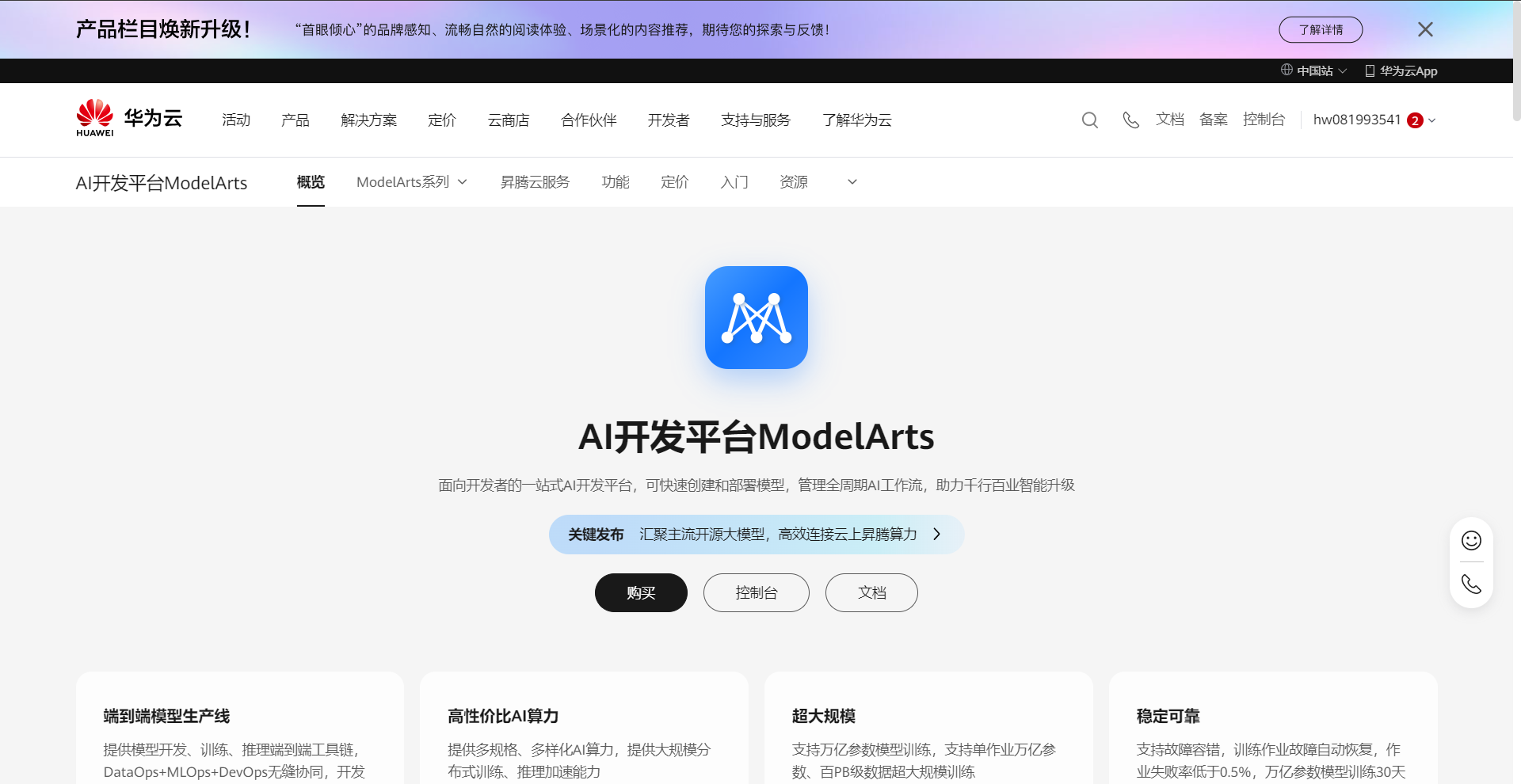Screen dimensions: 1521x784
Task: Click the phone icon beside 华为云App
Action: pos(1370,70)
